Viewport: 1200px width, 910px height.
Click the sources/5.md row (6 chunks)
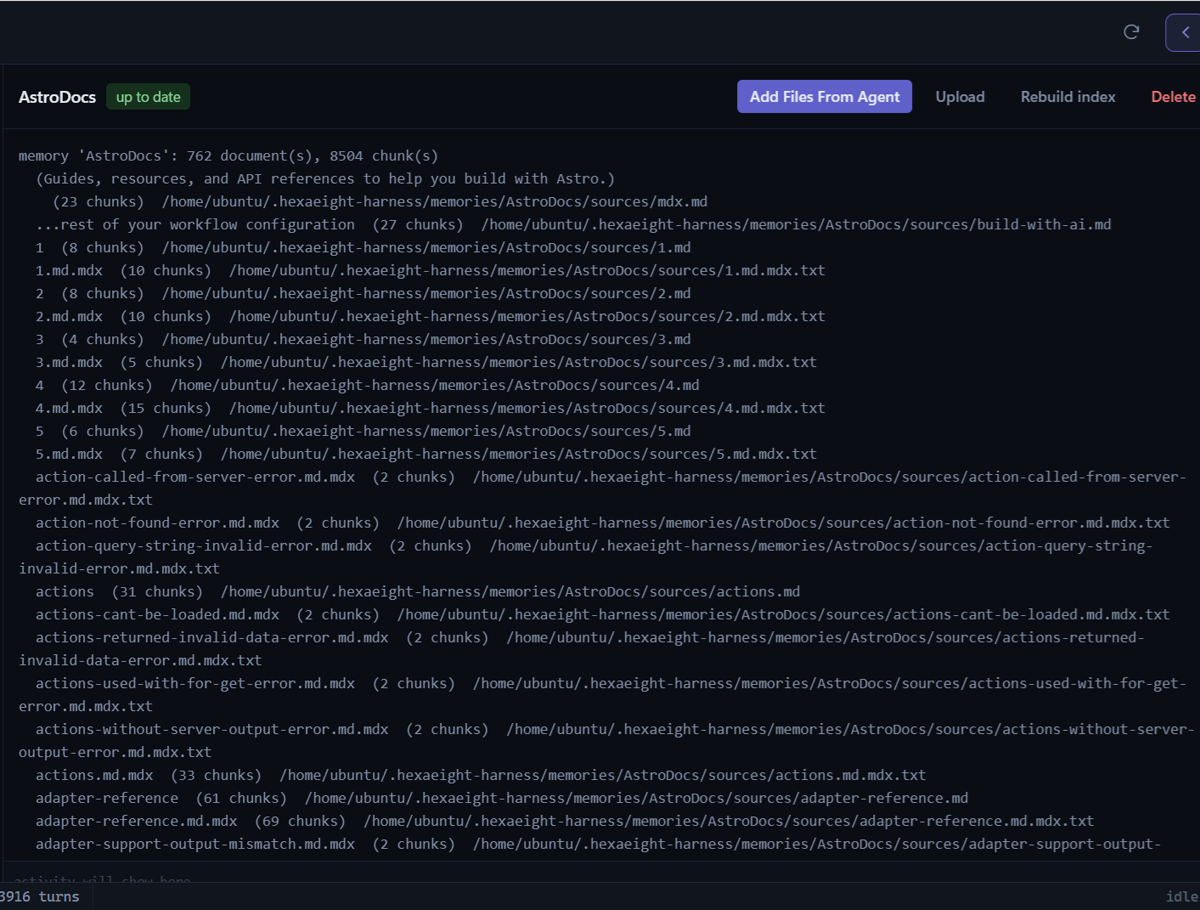(x=363, y=432)
